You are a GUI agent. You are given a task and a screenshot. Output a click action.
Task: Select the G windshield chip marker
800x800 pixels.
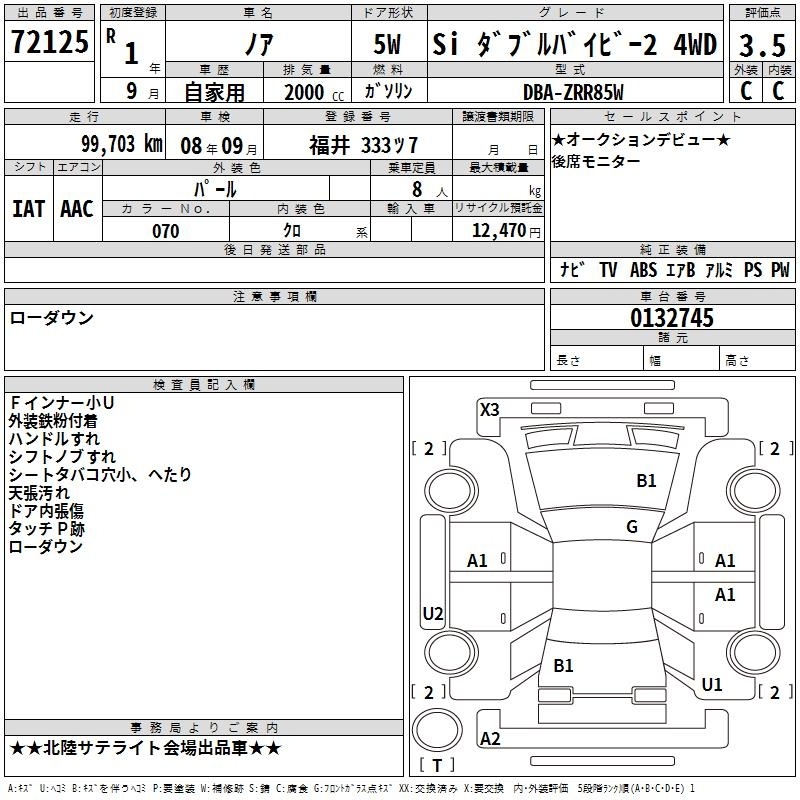(632, 527)
